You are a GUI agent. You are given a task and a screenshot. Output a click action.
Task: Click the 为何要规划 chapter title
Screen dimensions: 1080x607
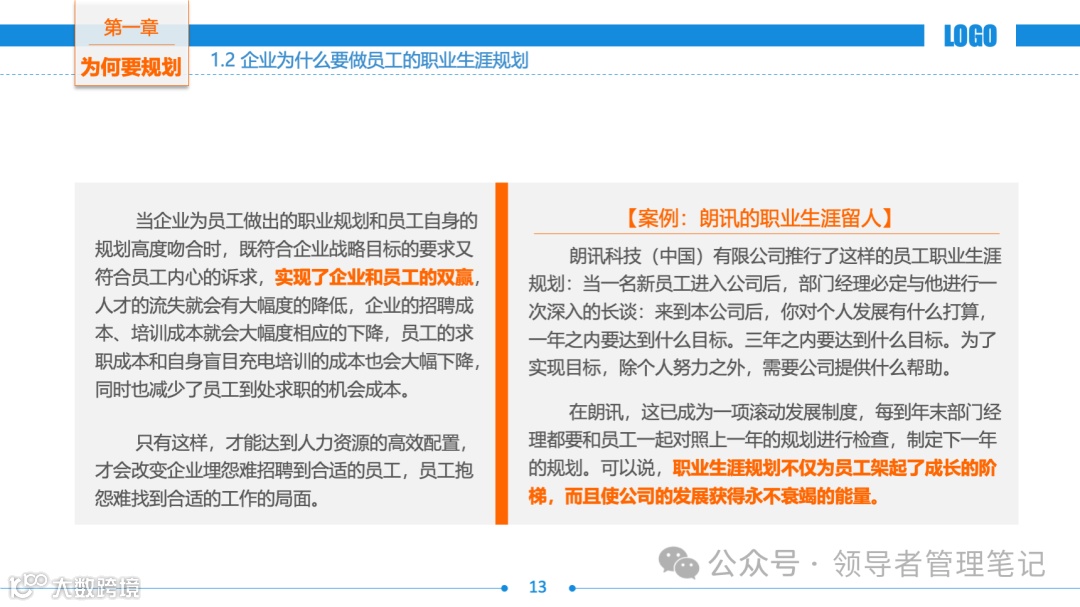coord(131,67)
